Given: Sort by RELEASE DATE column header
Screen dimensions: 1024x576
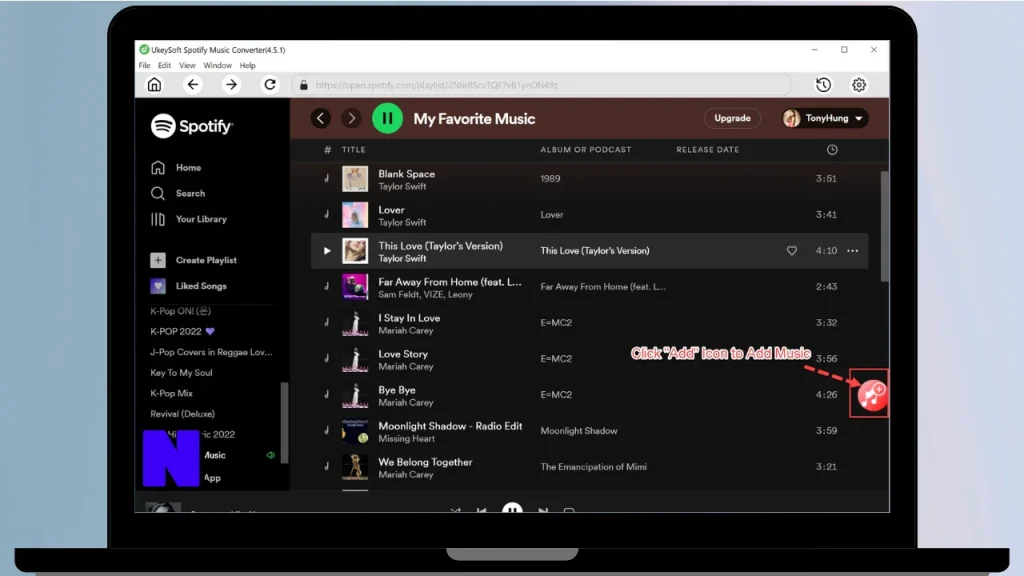Looking at the screenshot, I should point(707,150).
